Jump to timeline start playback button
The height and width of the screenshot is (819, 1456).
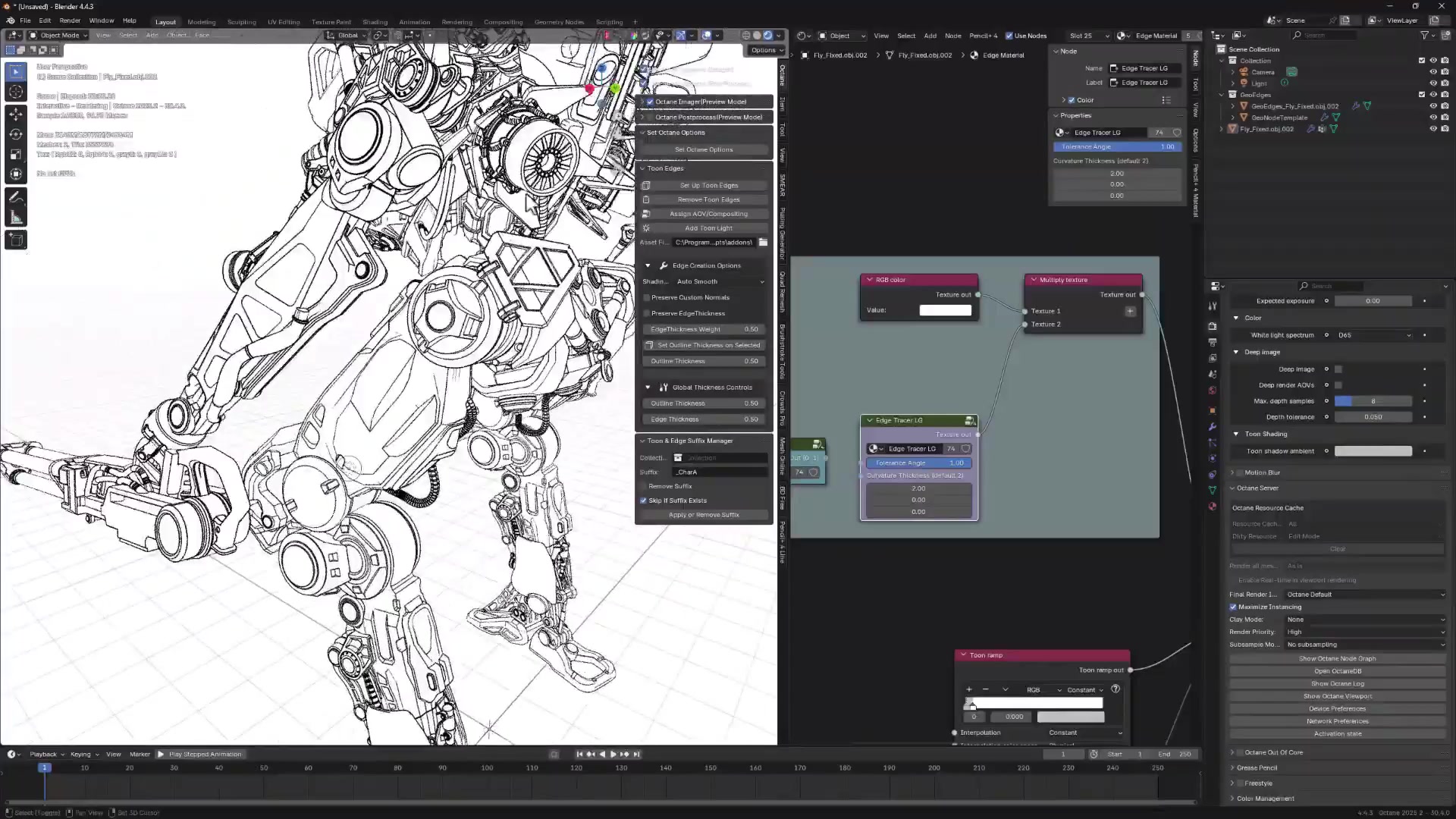pyautogui.click(x=579, y=754)
